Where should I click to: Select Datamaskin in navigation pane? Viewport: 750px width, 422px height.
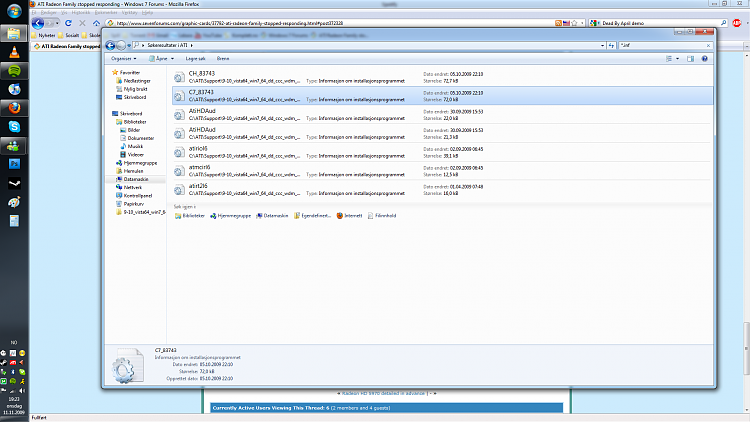pos(132,179)
